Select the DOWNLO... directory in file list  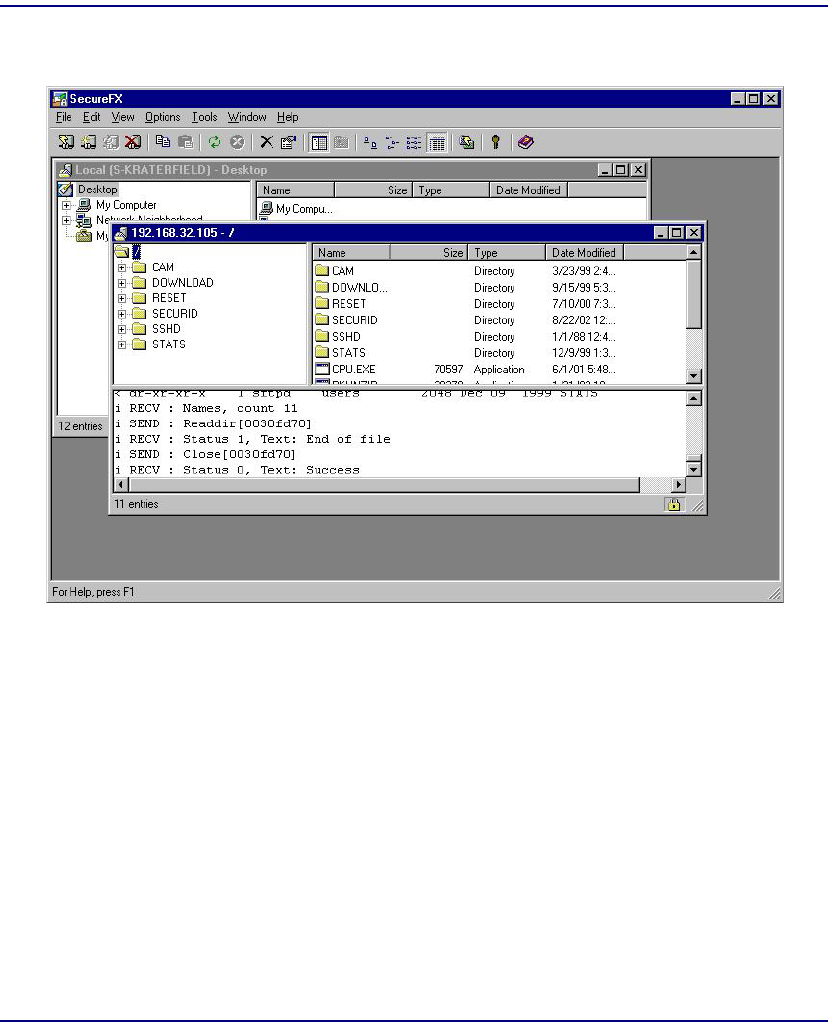point(352,287)
